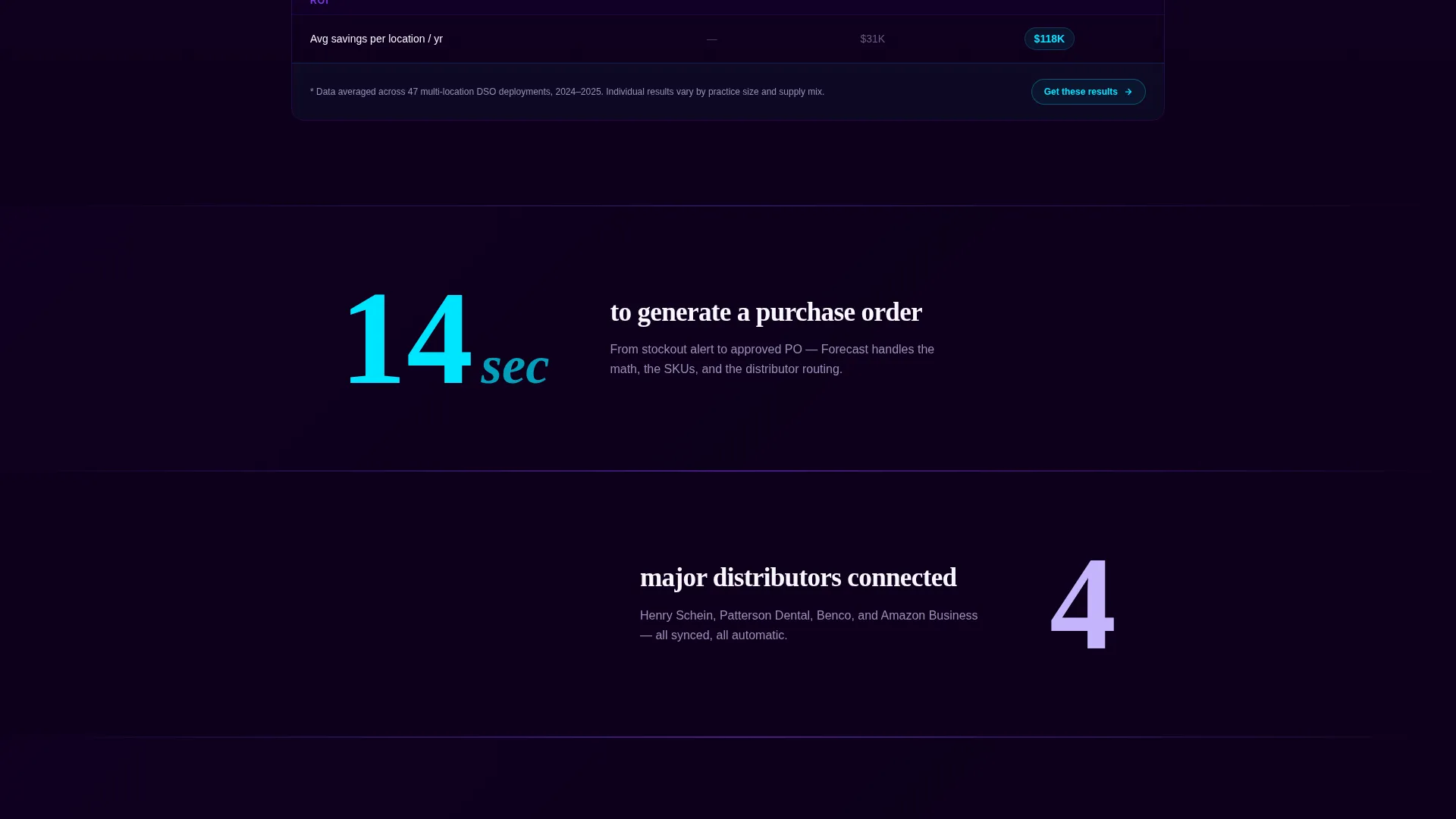Click the 'major distributors connected' heading
Image resolution: width=1456 pixels, height=819 pixels.
(798, 577)
